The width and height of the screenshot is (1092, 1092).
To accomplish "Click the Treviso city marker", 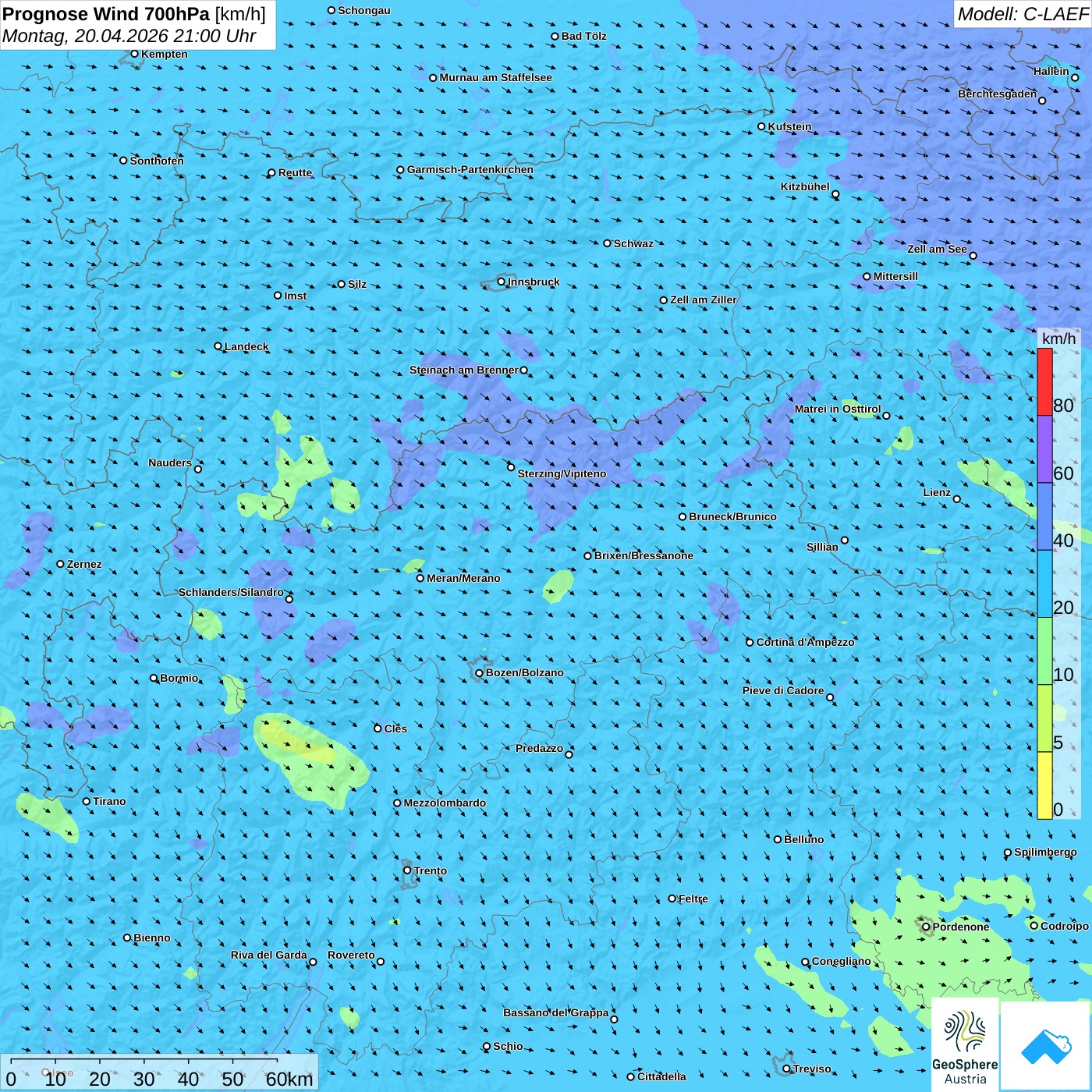I will click(x=786, y=1069).
